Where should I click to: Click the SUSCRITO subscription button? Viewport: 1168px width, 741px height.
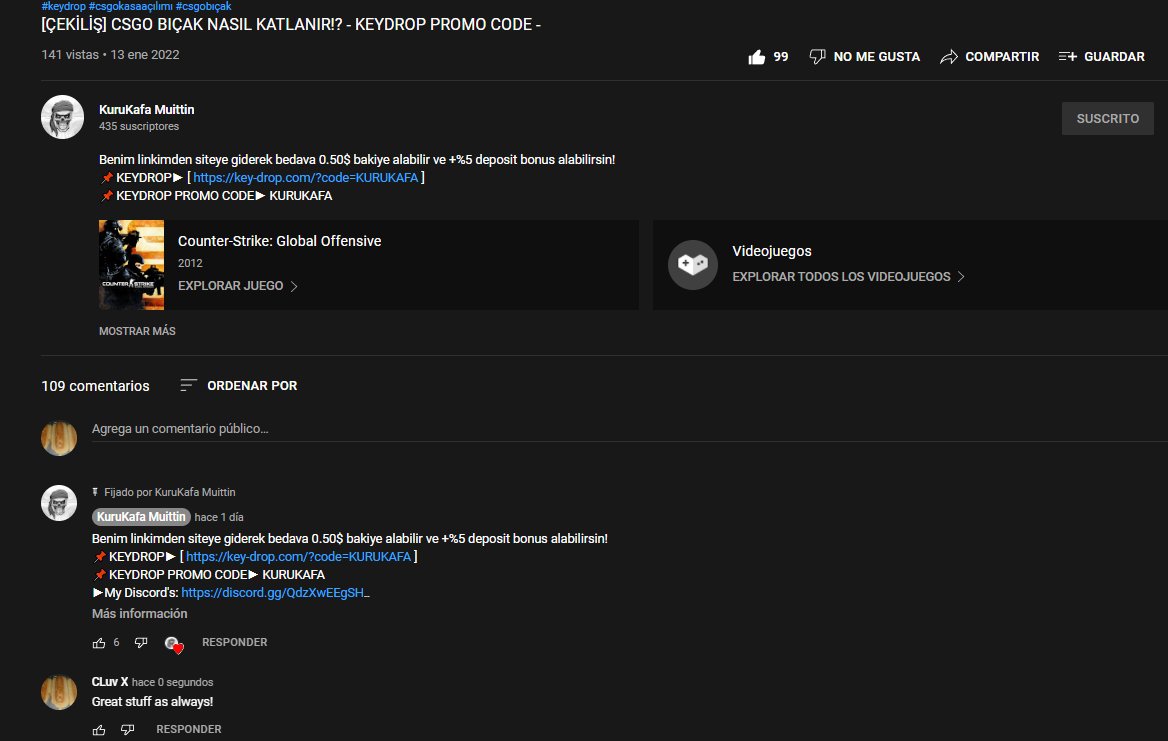(x=1107, y=118)
